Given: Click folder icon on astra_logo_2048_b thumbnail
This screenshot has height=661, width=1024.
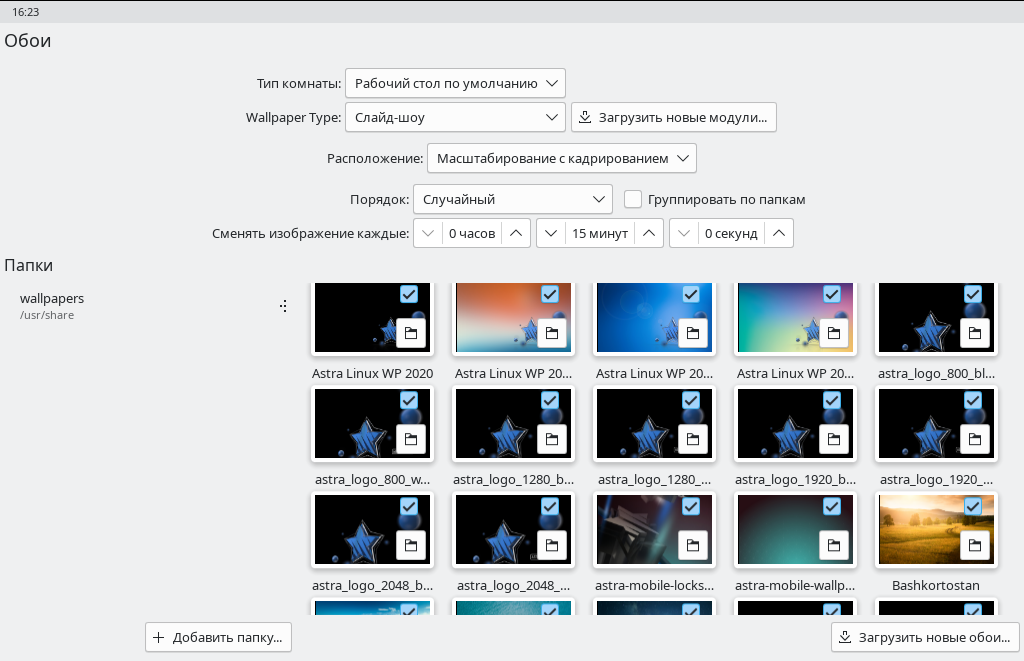Looking at the screenshot, I should 411,545.
